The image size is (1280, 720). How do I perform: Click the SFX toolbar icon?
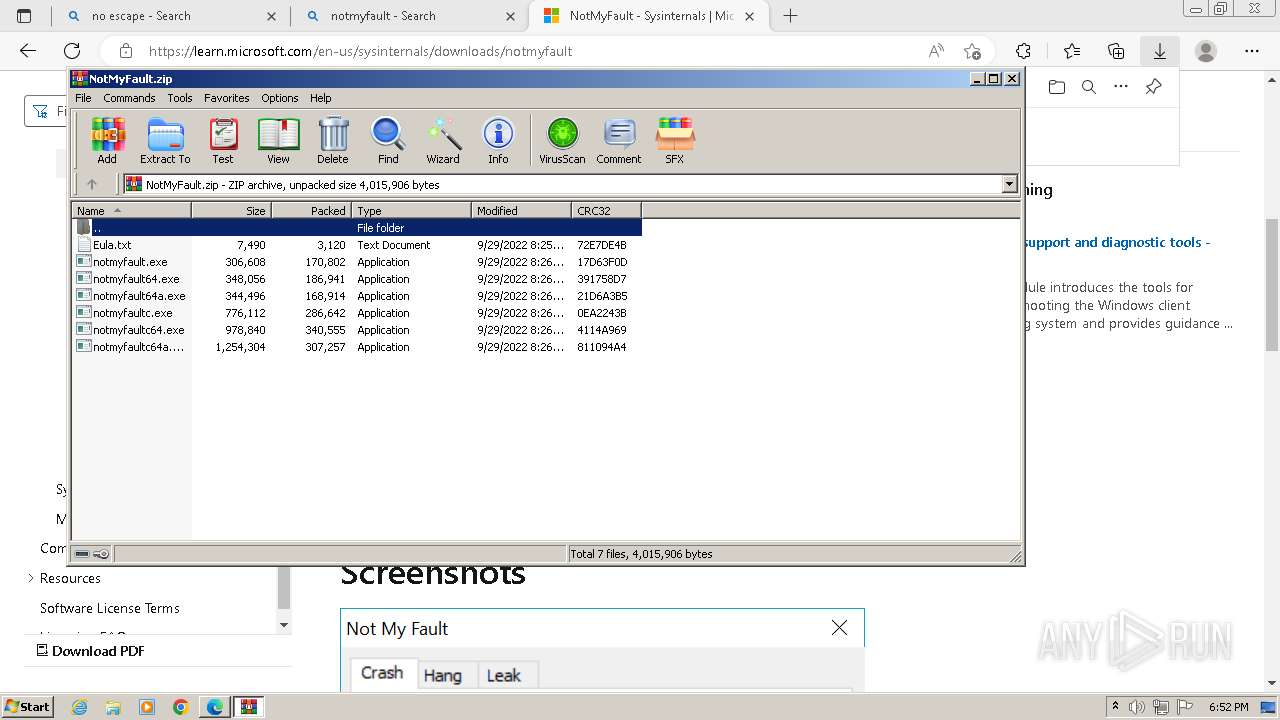[x=675, y=140]
